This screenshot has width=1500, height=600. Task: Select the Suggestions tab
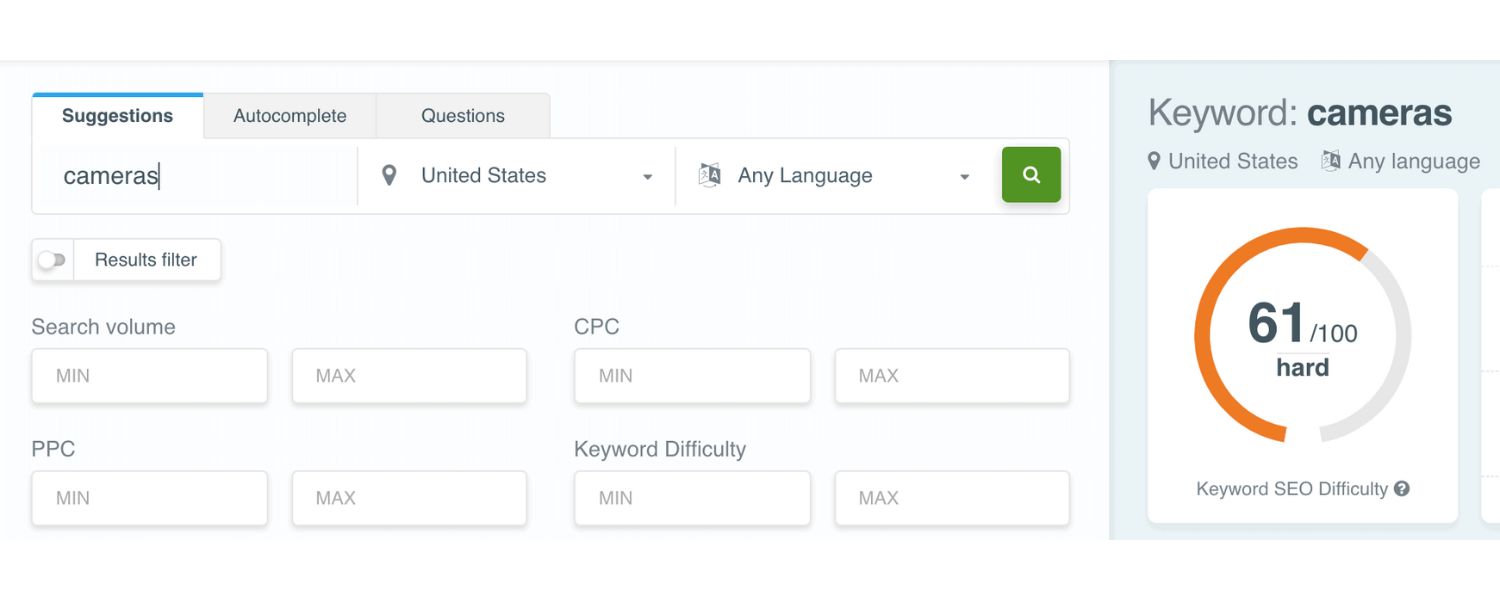[117, 115]
